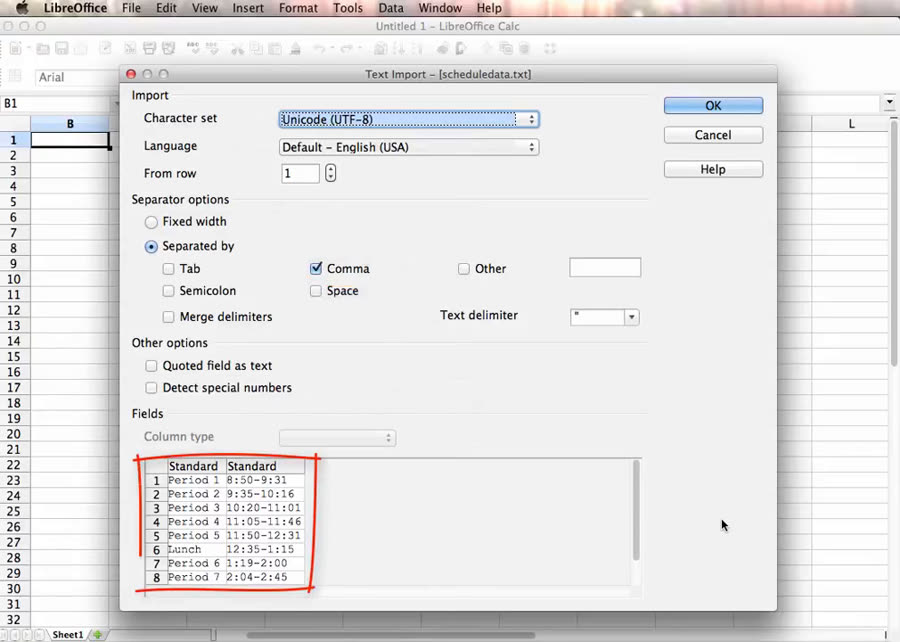Open the Apple menu
This screenshot has width=900, height=642.
pyautogui.click(x=22, y=8)
